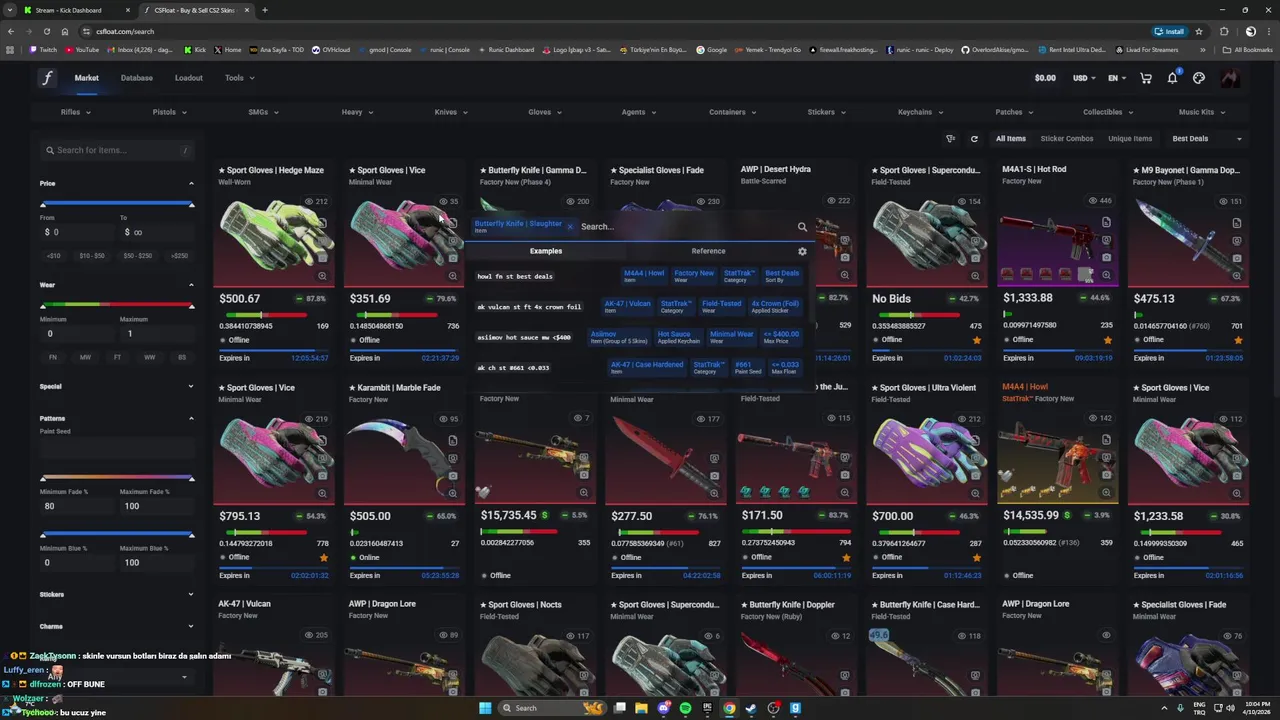
Task: Open the Database tab
Action: click(137, 78)
